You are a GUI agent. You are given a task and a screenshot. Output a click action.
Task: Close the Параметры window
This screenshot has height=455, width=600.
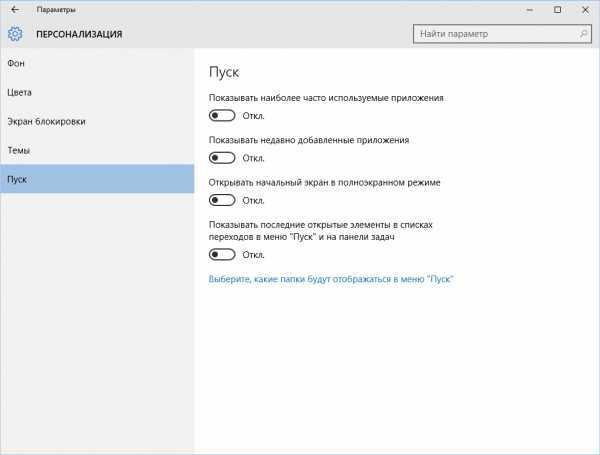coord(584,9)
